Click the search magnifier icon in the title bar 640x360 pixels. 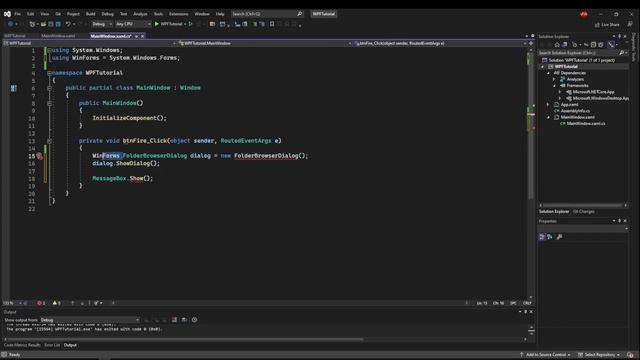[x=300, y=14]
